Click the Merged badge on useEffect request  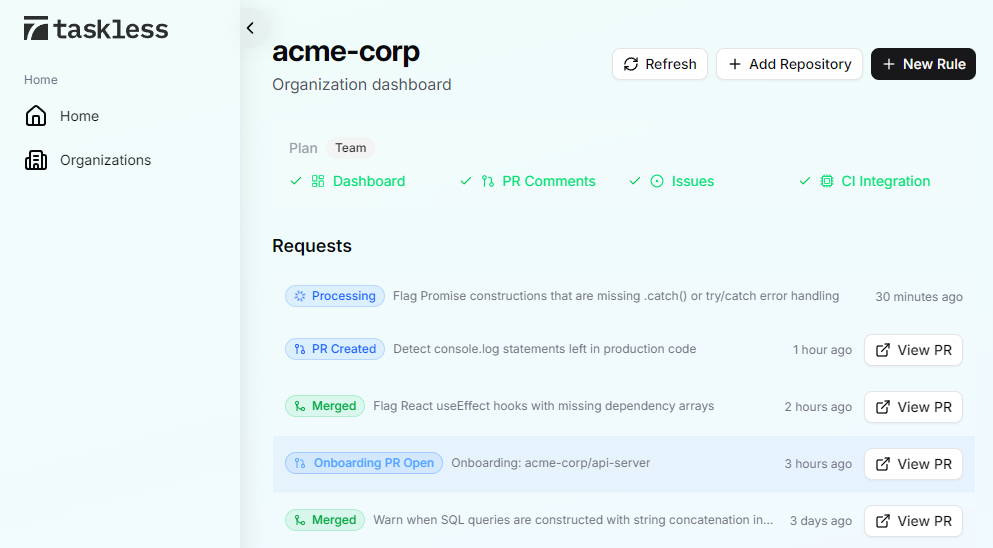pos(325,406)
